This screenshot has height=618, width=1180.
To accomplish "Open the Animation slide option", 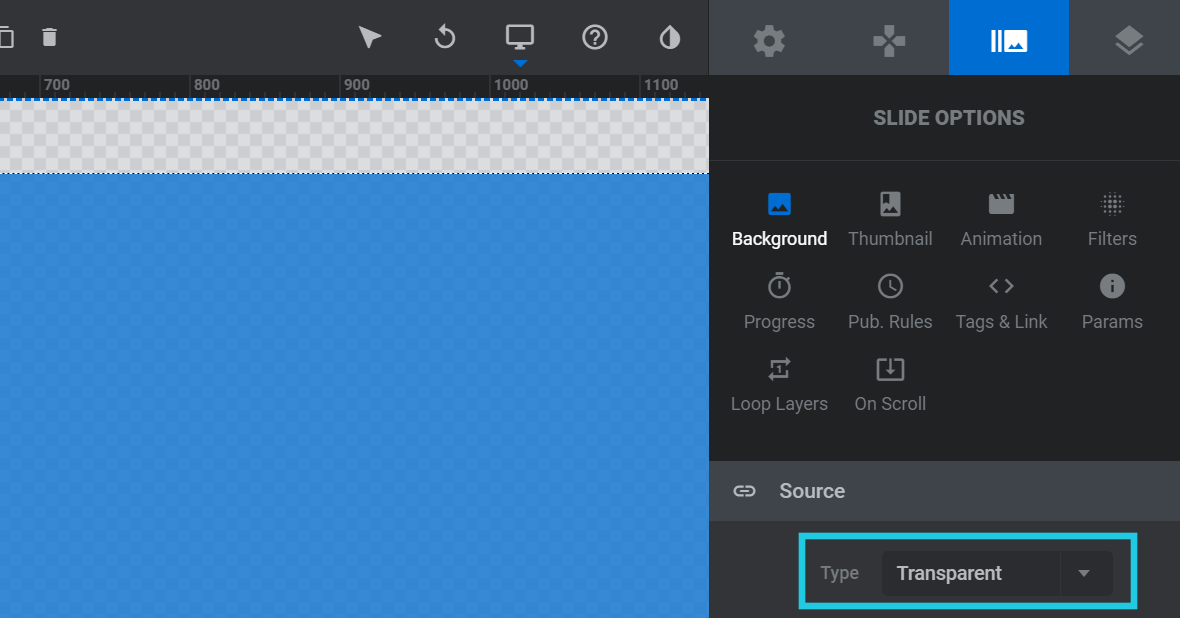I will point(1001,220).
